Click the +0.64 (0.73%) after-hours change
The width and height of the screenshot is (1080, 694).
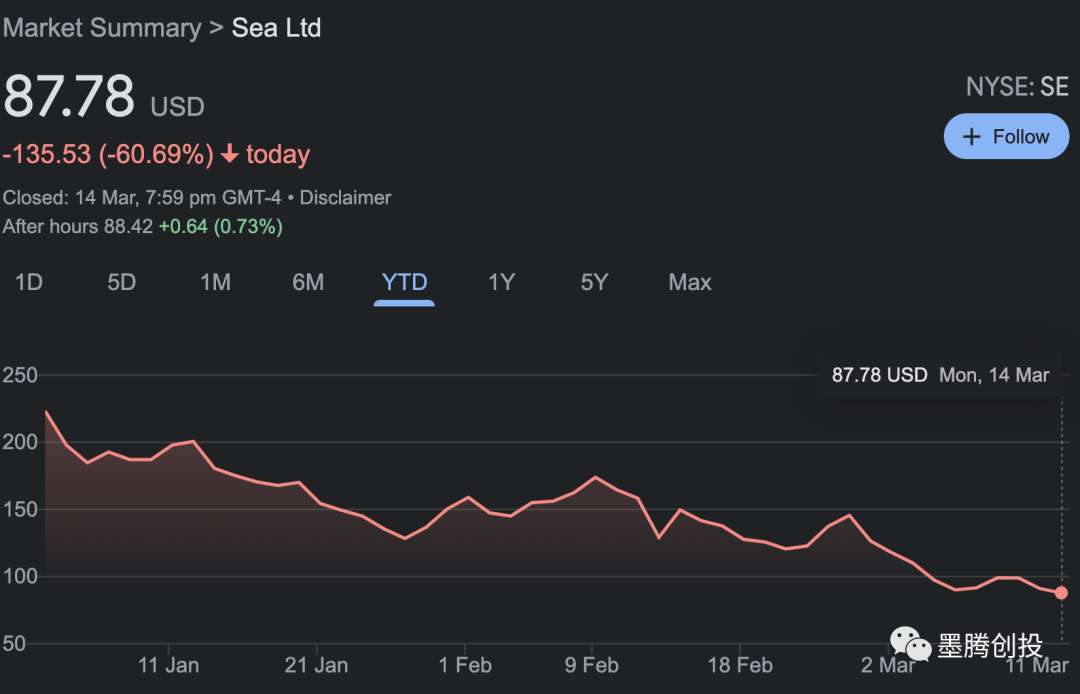click(220, 227)
